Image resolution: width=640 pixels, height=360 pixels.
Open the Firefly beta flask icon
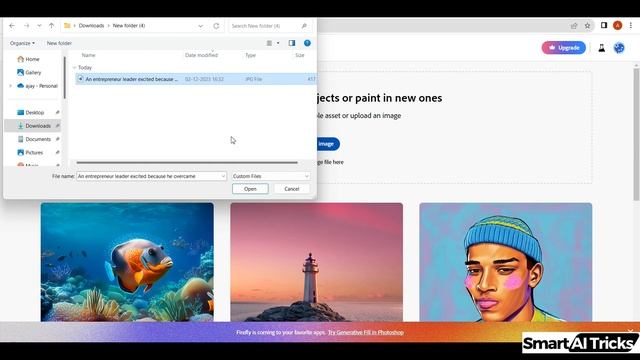coord(602,48)
